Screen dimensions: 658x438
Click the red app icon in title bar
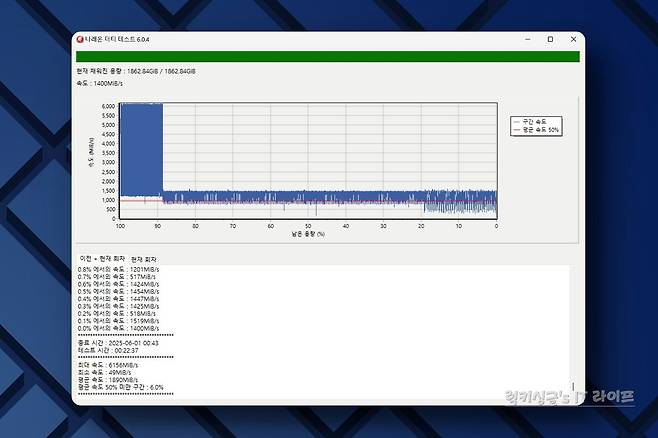[80, 40]
